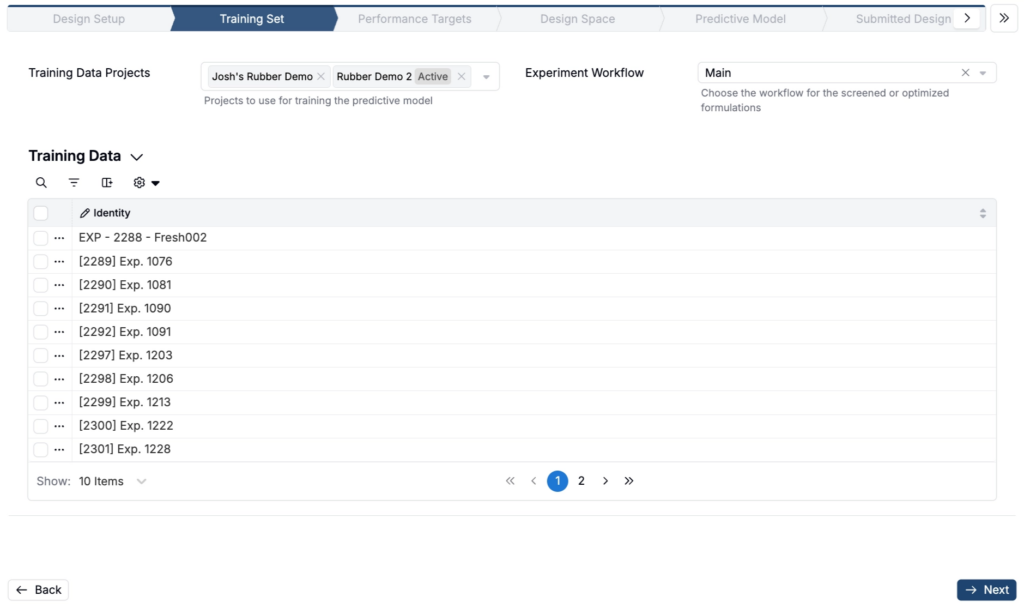This screenshot has width=1024, height=608.
Task: Open the Submitted Design step tab
Action: [903, 19]
